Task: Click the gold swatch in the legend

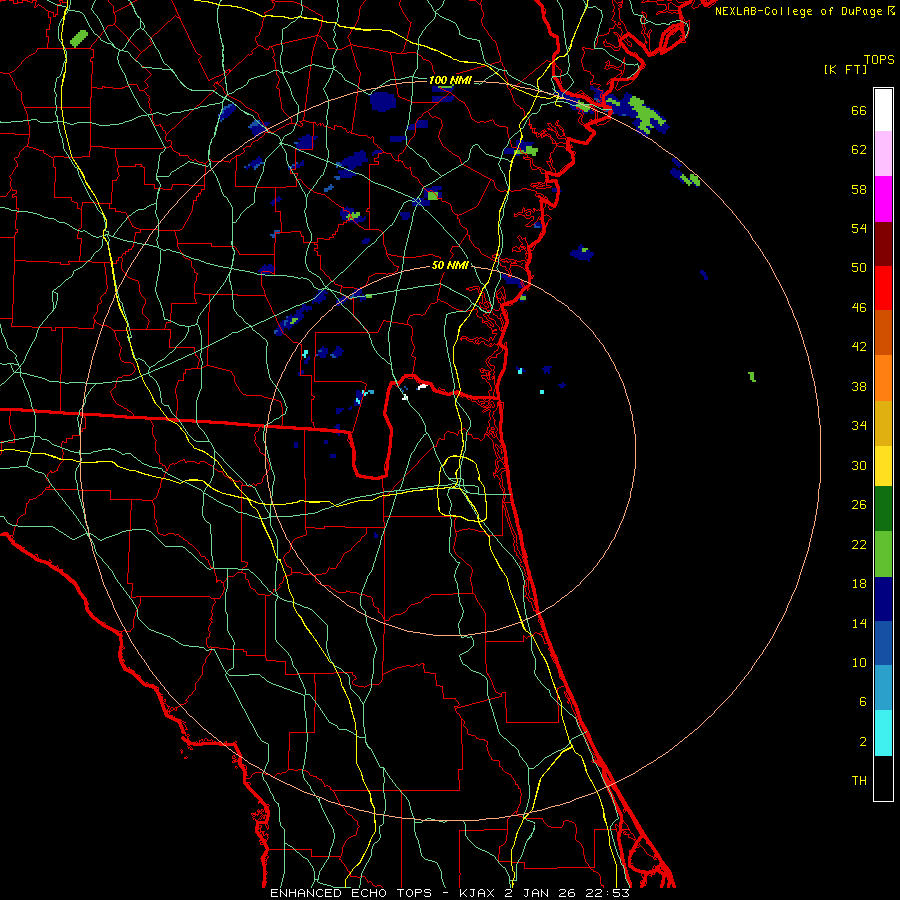Action: coord(883,423)
